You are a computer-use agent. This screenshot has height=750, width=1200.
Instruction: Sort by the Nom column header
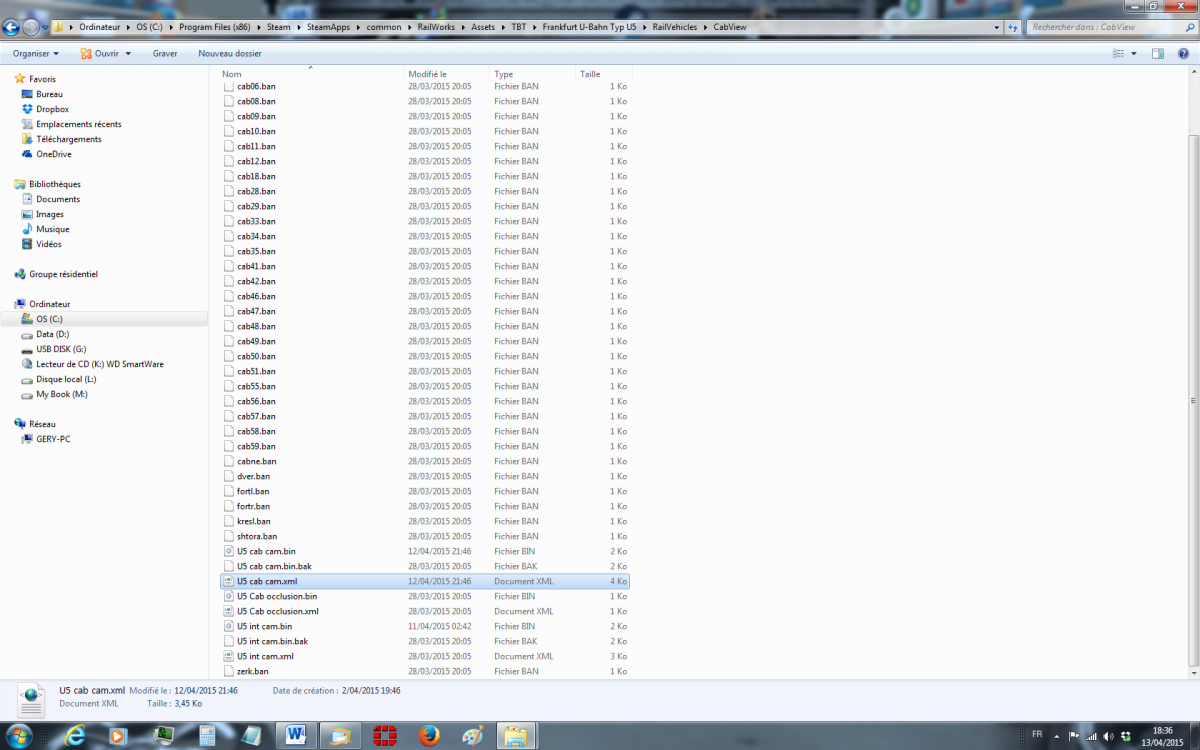pyautogui.click(x=311, y=74)
